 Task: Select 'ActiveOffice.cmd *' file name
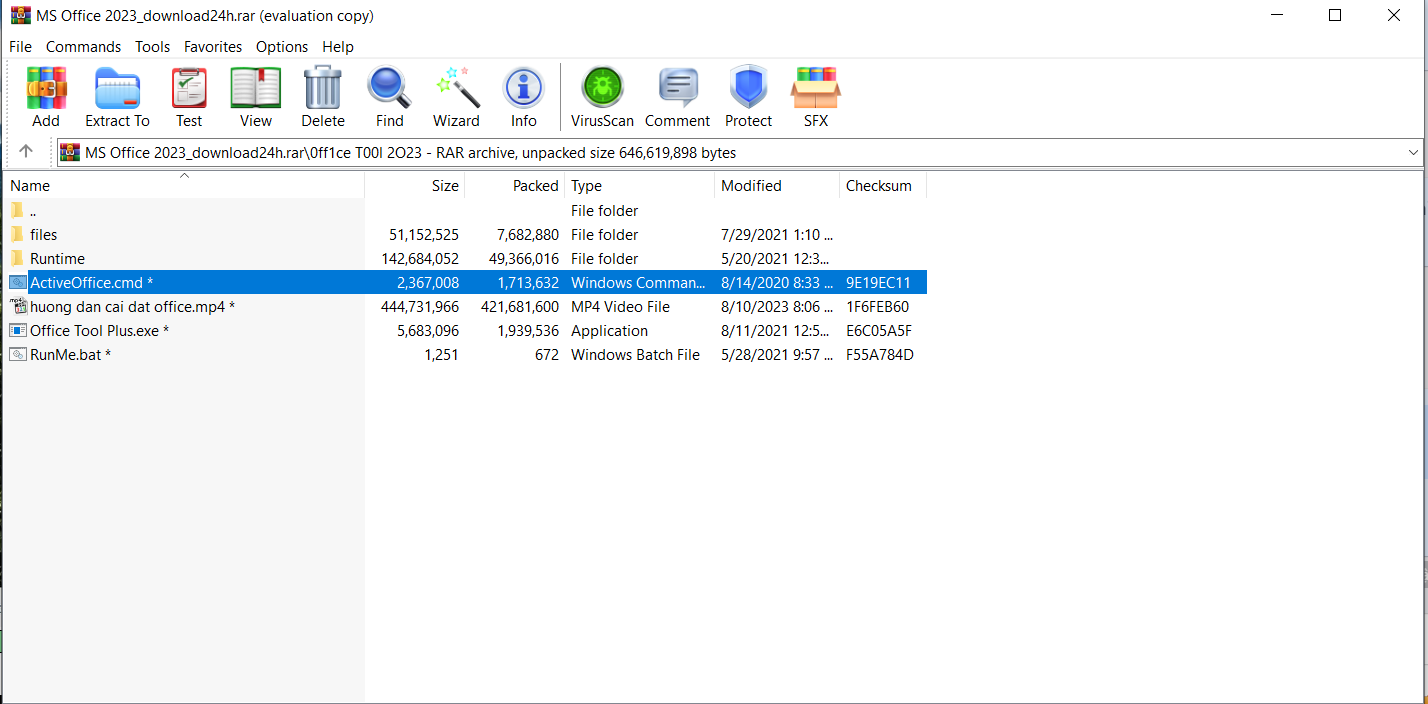pyautogui.click(x=91, y=282)
